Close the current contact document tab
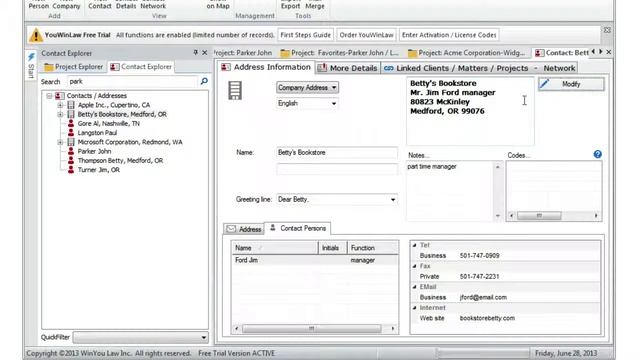 tap(609, 52)
